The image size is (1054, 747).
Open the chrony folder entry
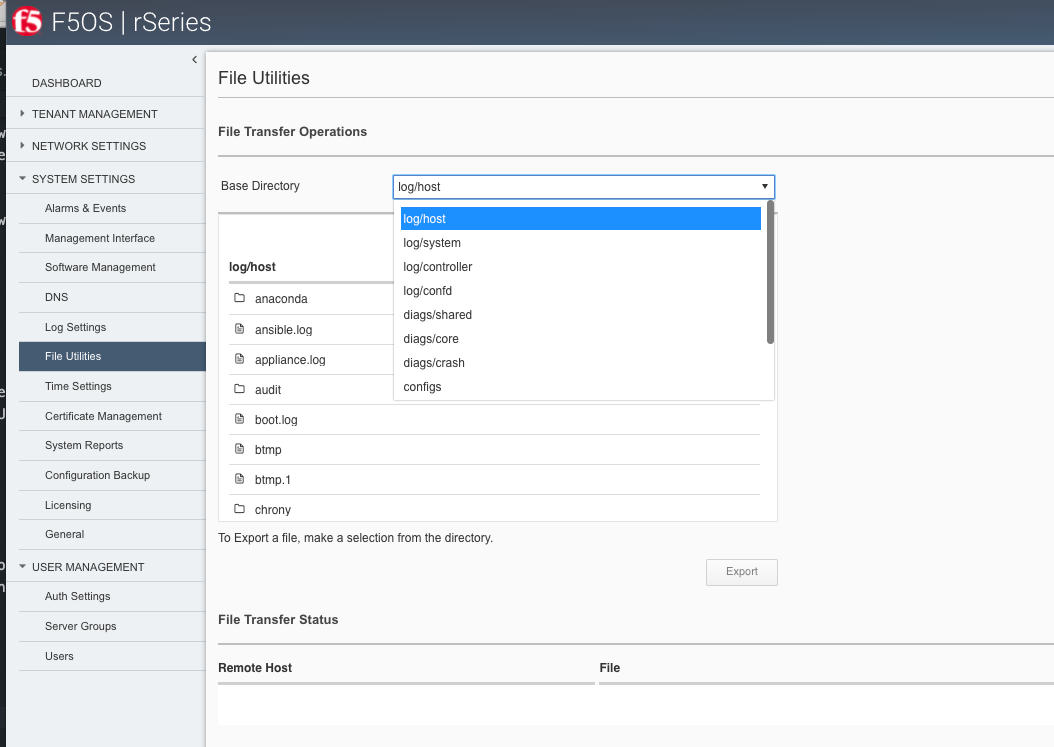pos(272,510)
